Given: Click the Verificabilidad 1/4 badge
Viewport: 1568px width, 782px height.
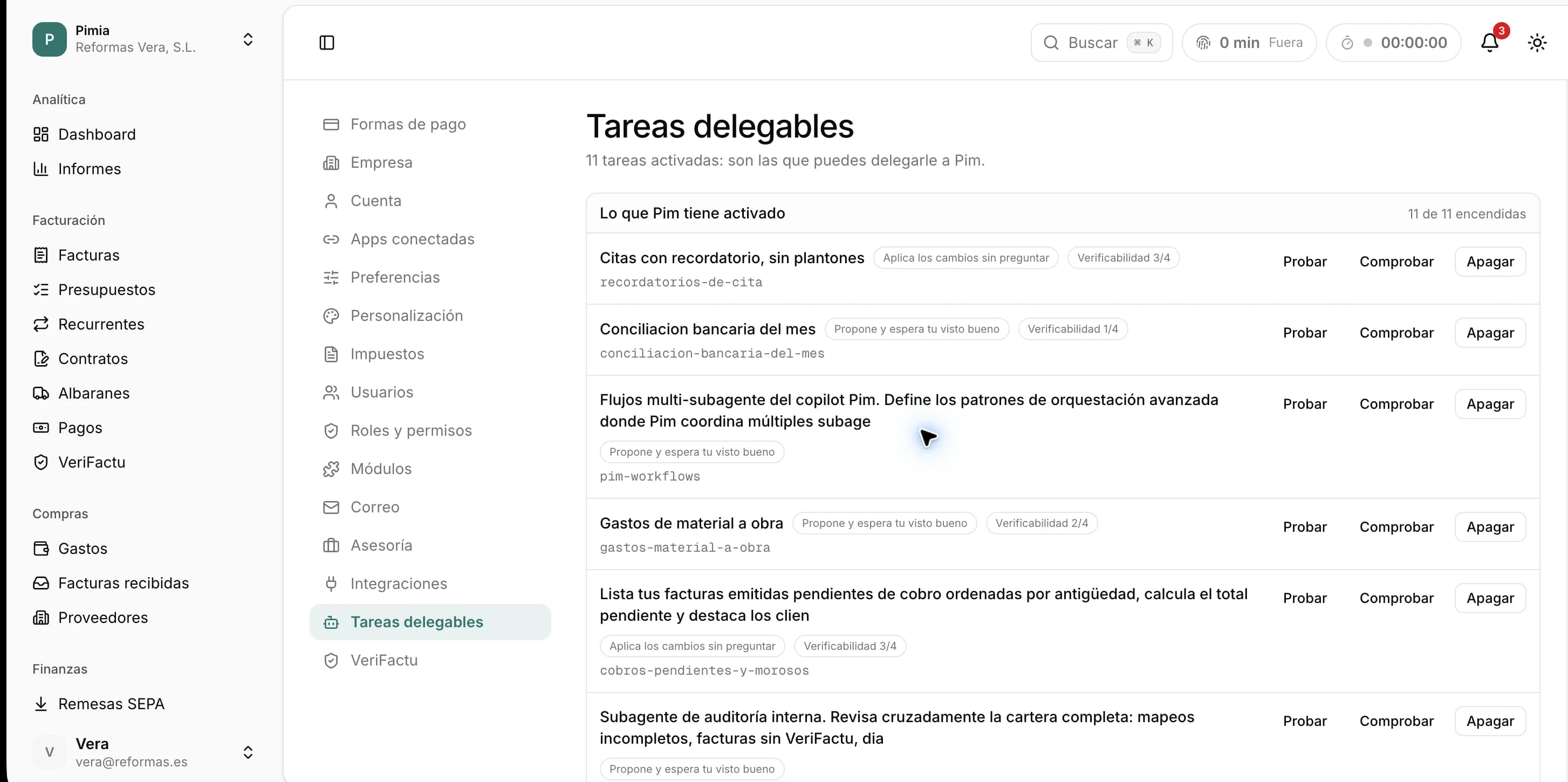Looking at the screenshot, I should point(1072,329).
